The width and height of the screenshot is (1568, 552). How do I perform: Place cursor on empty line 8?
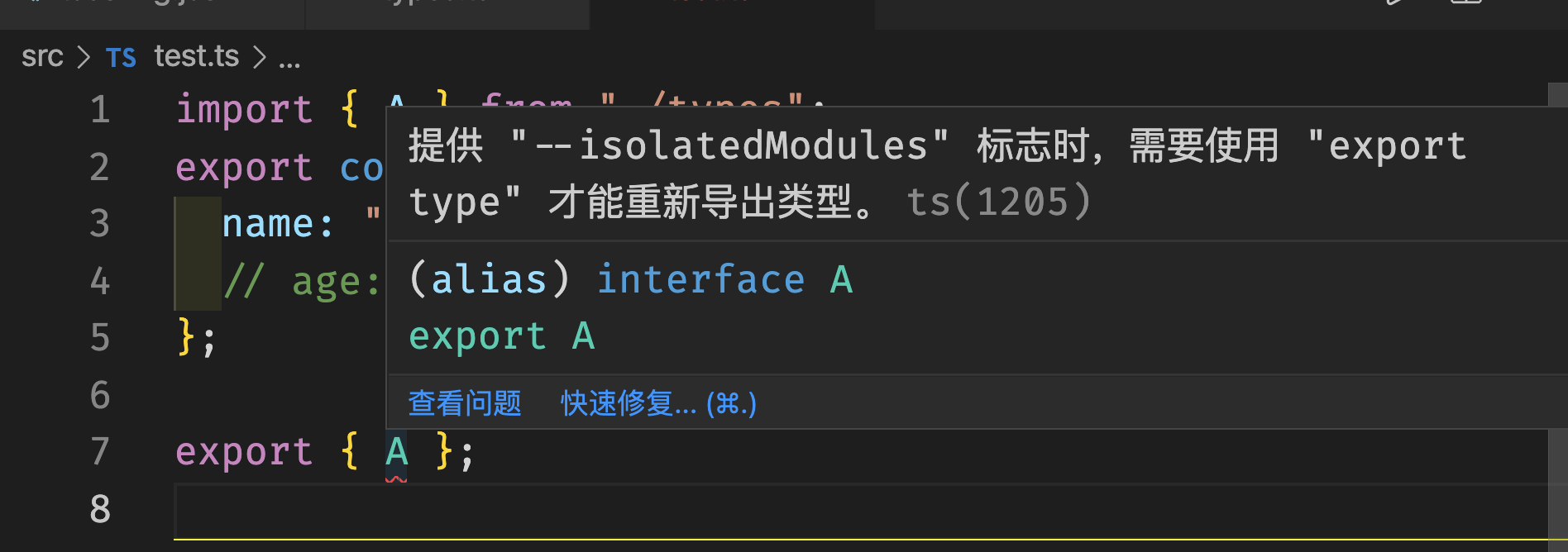(x=860, y=509)
